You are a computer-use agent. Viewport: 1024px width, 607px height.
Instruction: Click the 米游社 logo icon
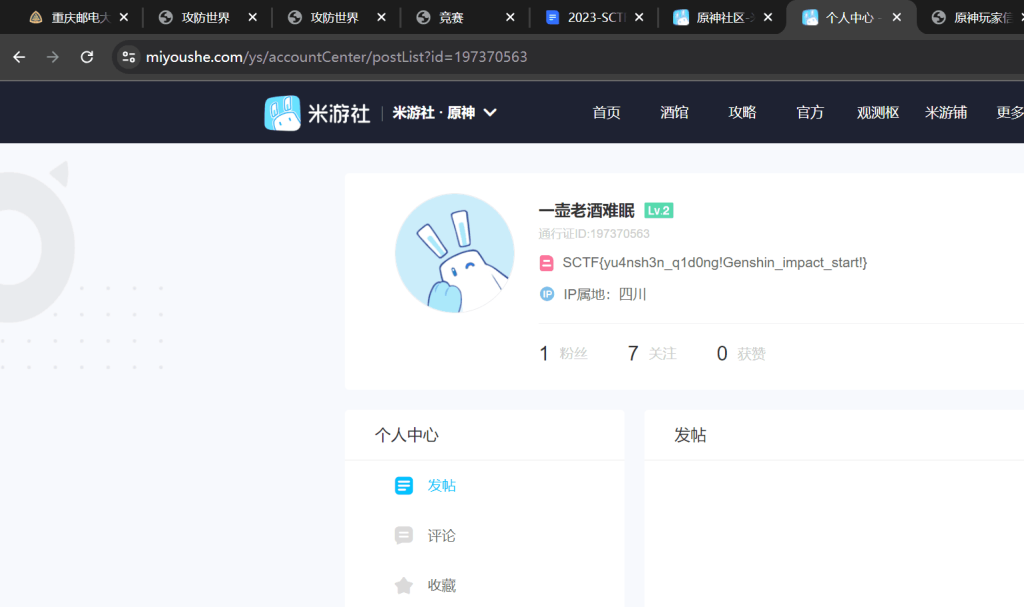(282, 113)
